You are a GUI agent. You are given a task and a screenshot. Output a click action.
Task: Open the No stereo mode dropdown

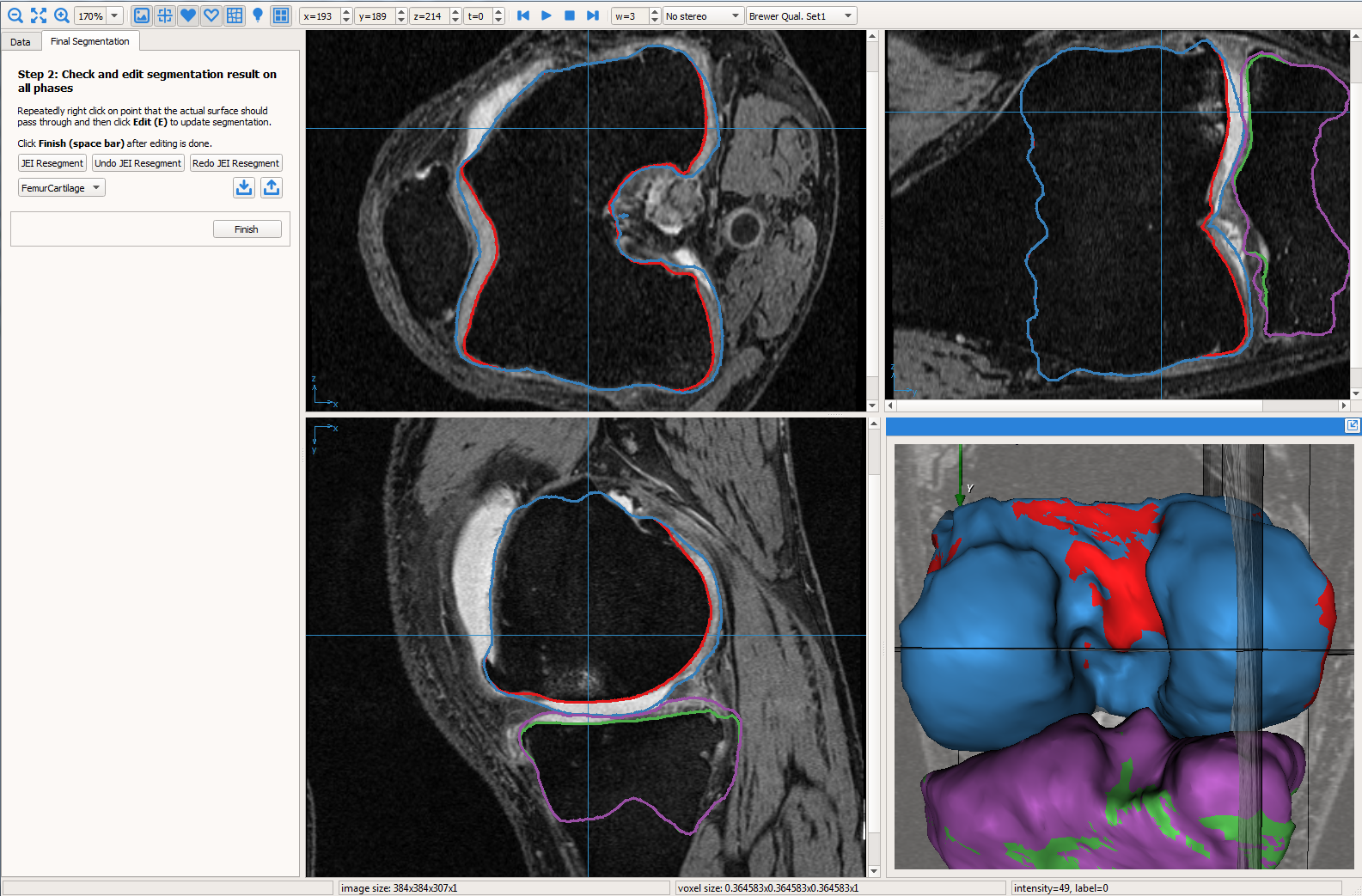point(702,16)
